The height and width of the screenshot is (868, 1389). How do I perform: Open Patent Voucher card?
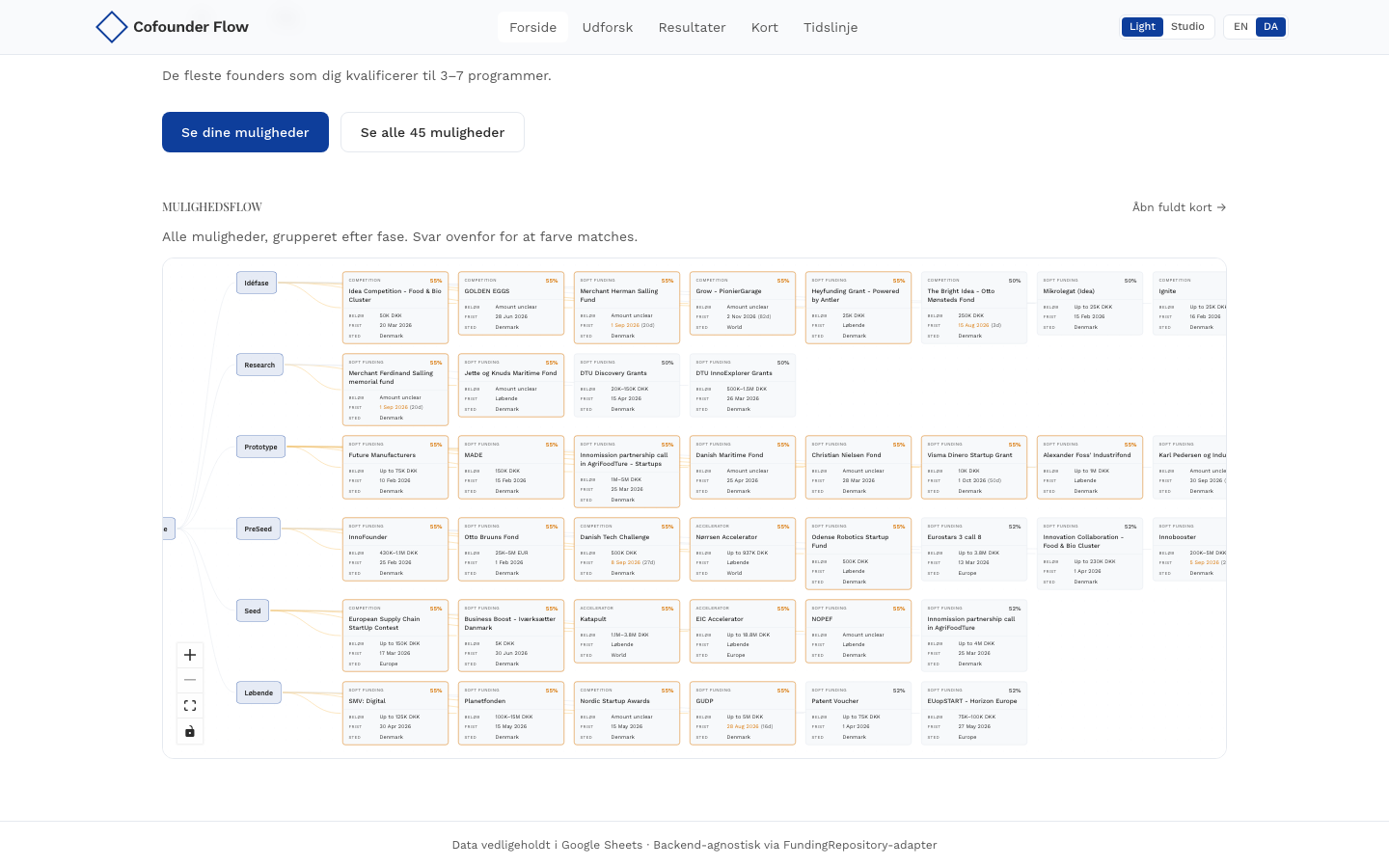[x=858, y=714]
